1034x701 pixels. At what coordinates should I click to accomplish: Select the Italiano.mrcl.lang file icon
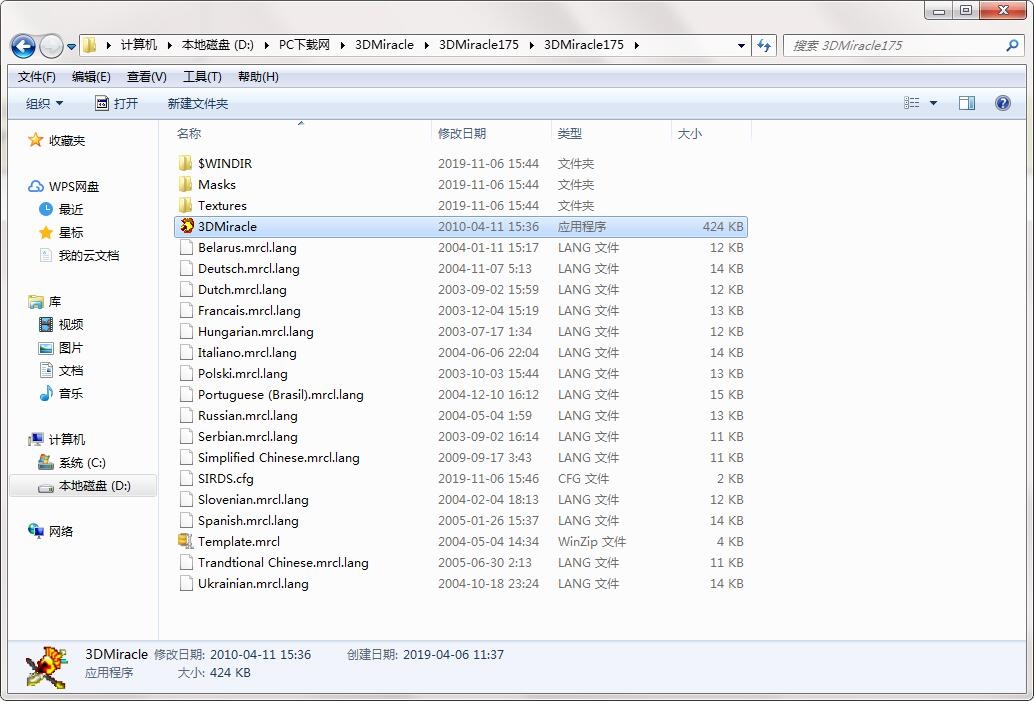coord(186,353)
